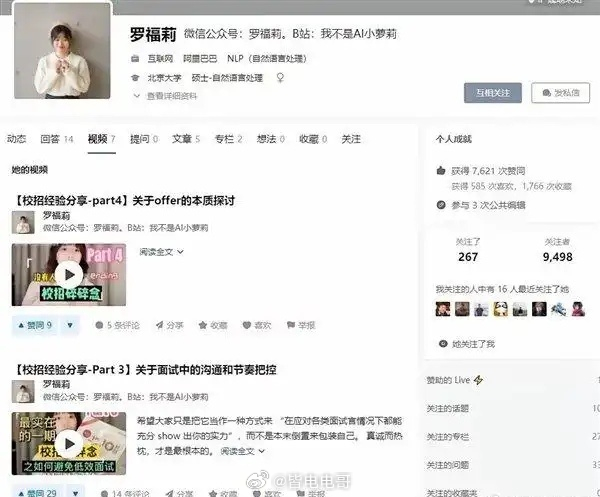The image size is (600, 497).
Task: Open 5 条评论 on part4 video
Action: pos(117,325)
